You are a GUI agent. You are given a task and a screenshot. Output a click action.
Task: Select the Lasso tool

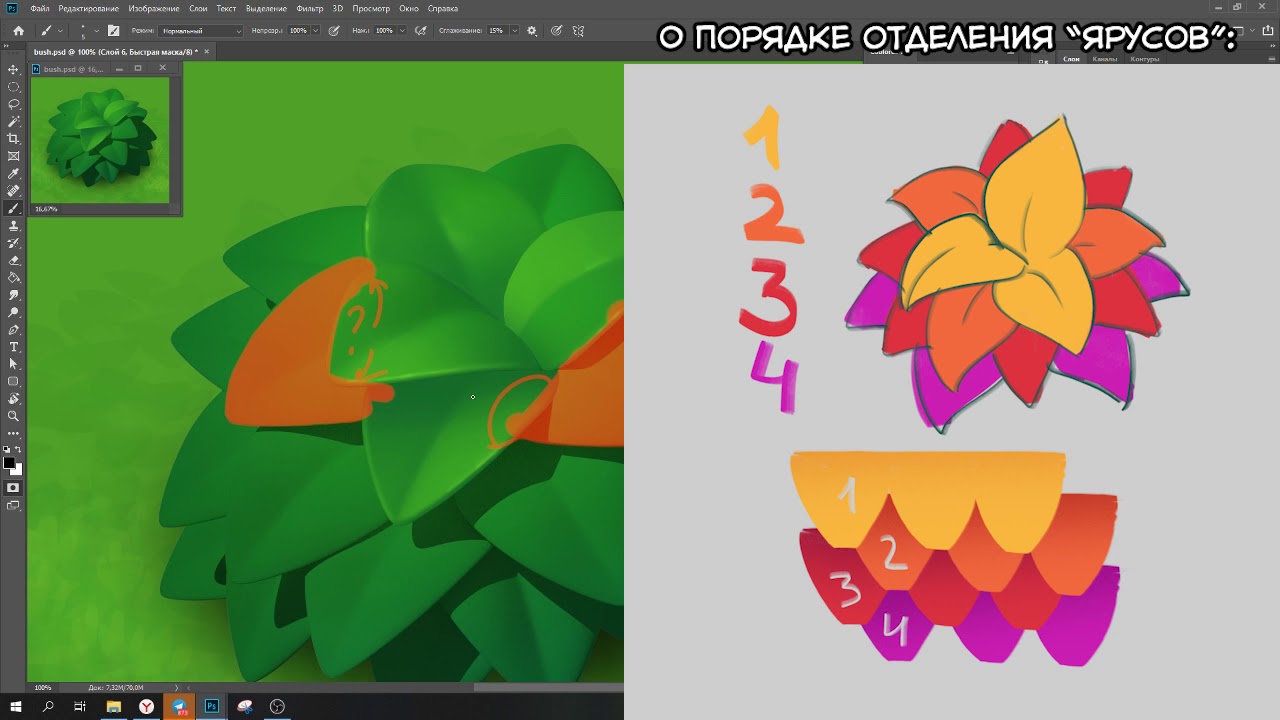[13, 104]
